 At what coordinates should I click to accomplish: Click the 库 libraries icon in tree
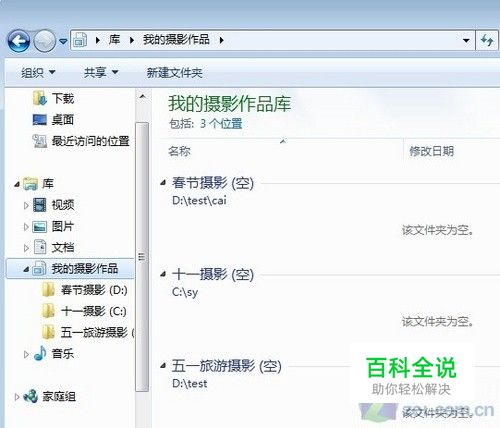31,184
